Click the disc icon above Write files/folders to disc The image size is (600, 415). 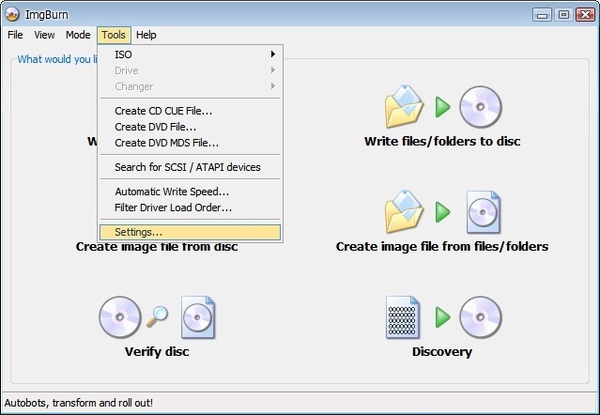coord(481,107)
